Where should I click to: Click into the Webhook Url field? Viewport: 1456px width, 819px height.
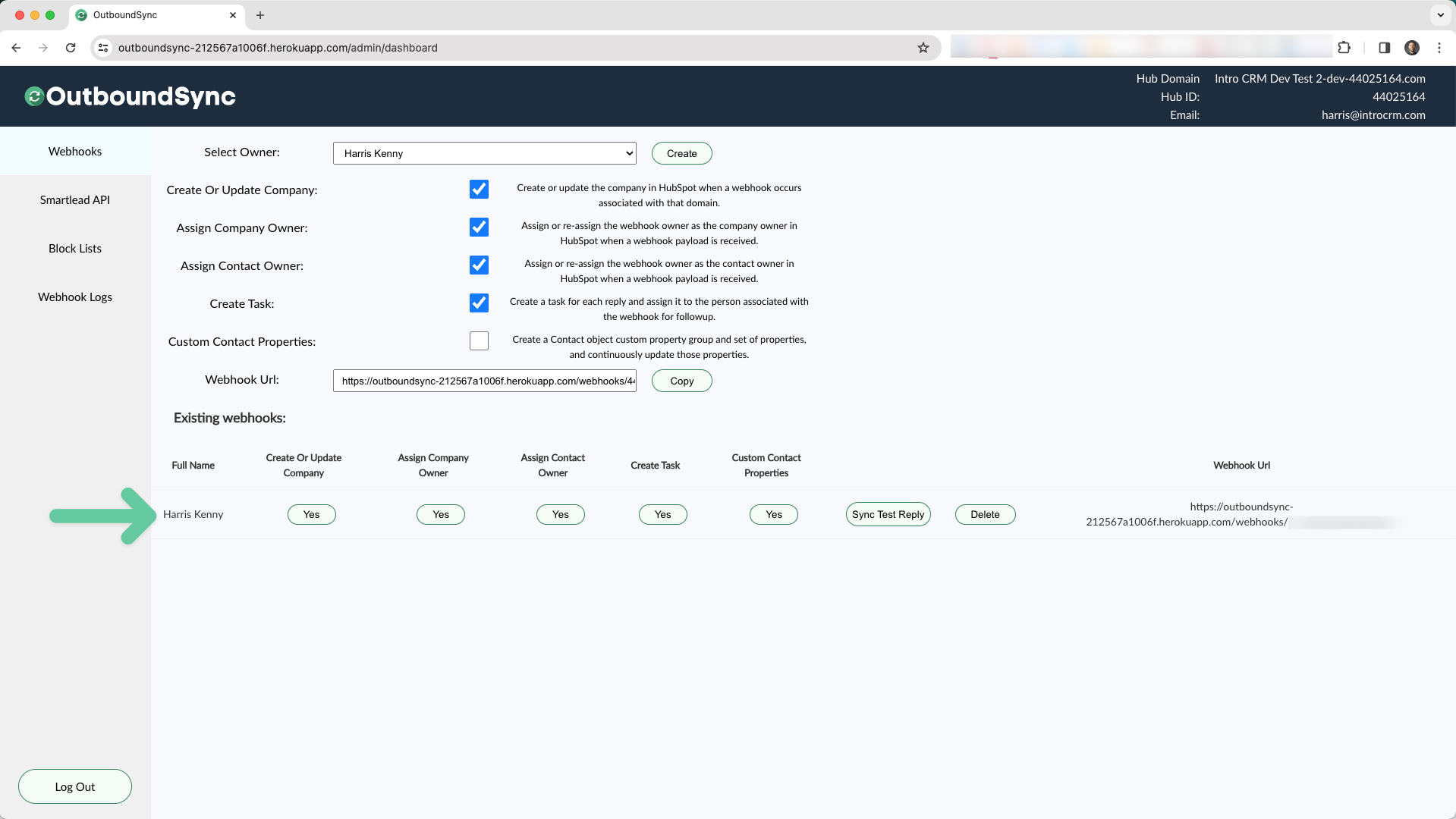[x=484, y=381]
